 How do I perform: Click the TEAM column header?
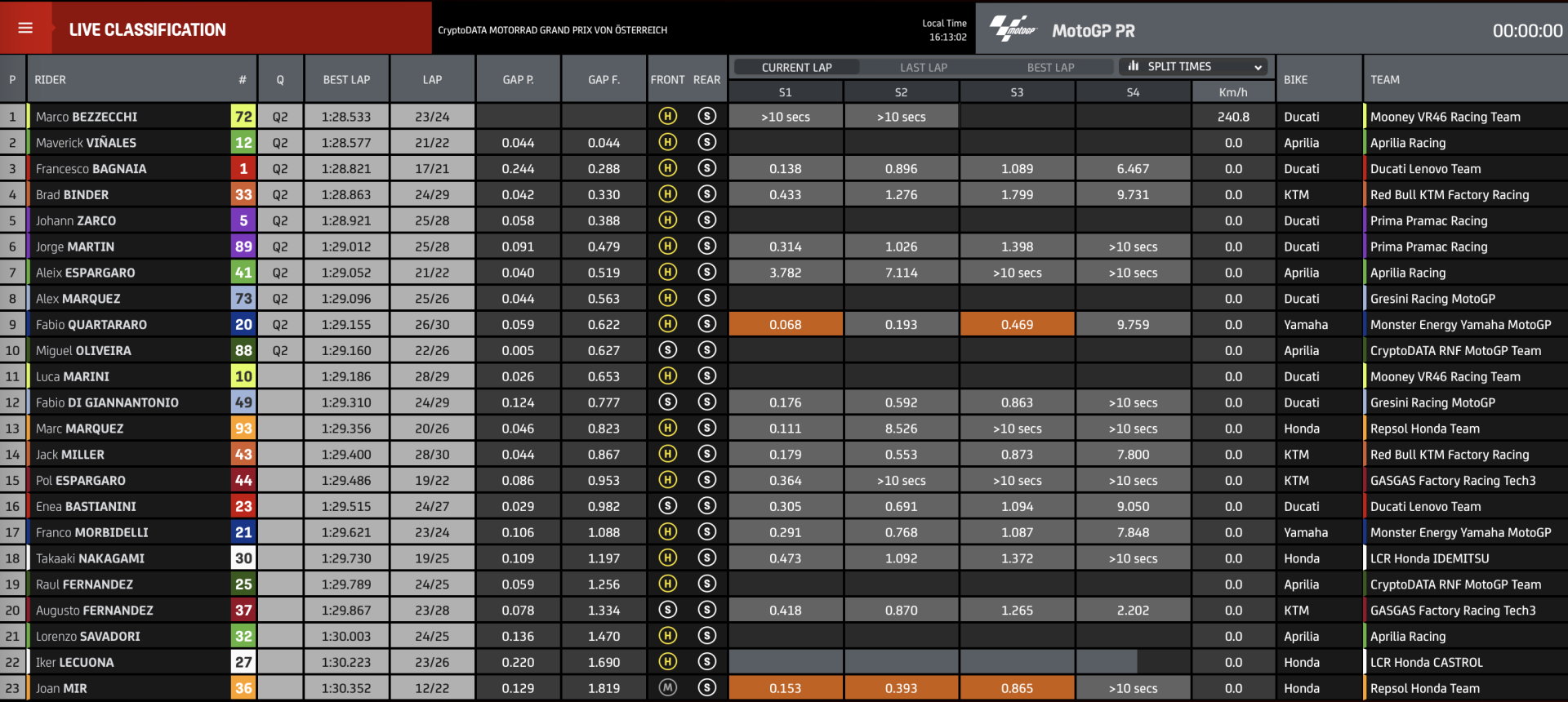pyautogui.click(x=1384, y=80)
